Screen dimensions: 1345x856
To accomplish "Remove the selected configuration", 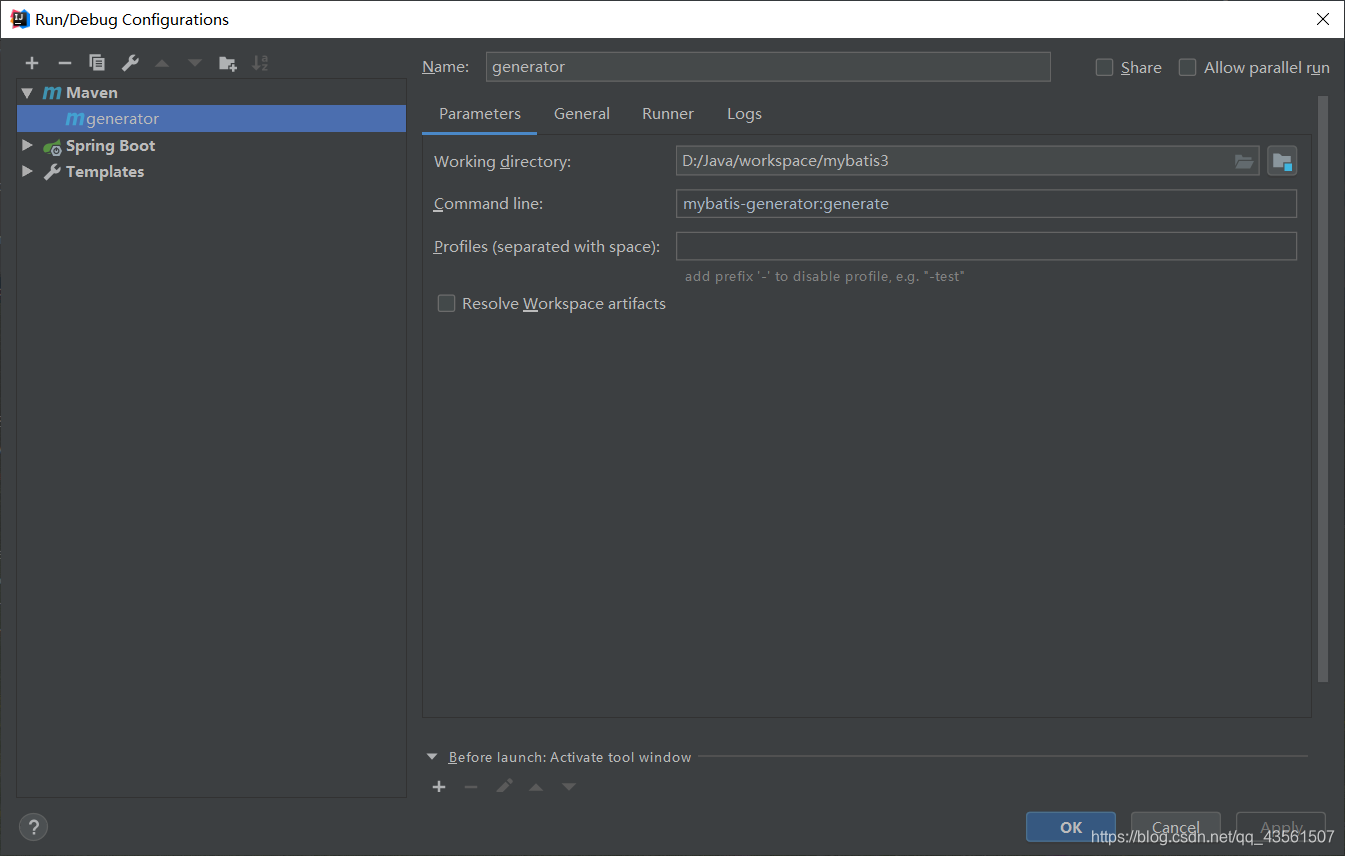I will [65, 63].
